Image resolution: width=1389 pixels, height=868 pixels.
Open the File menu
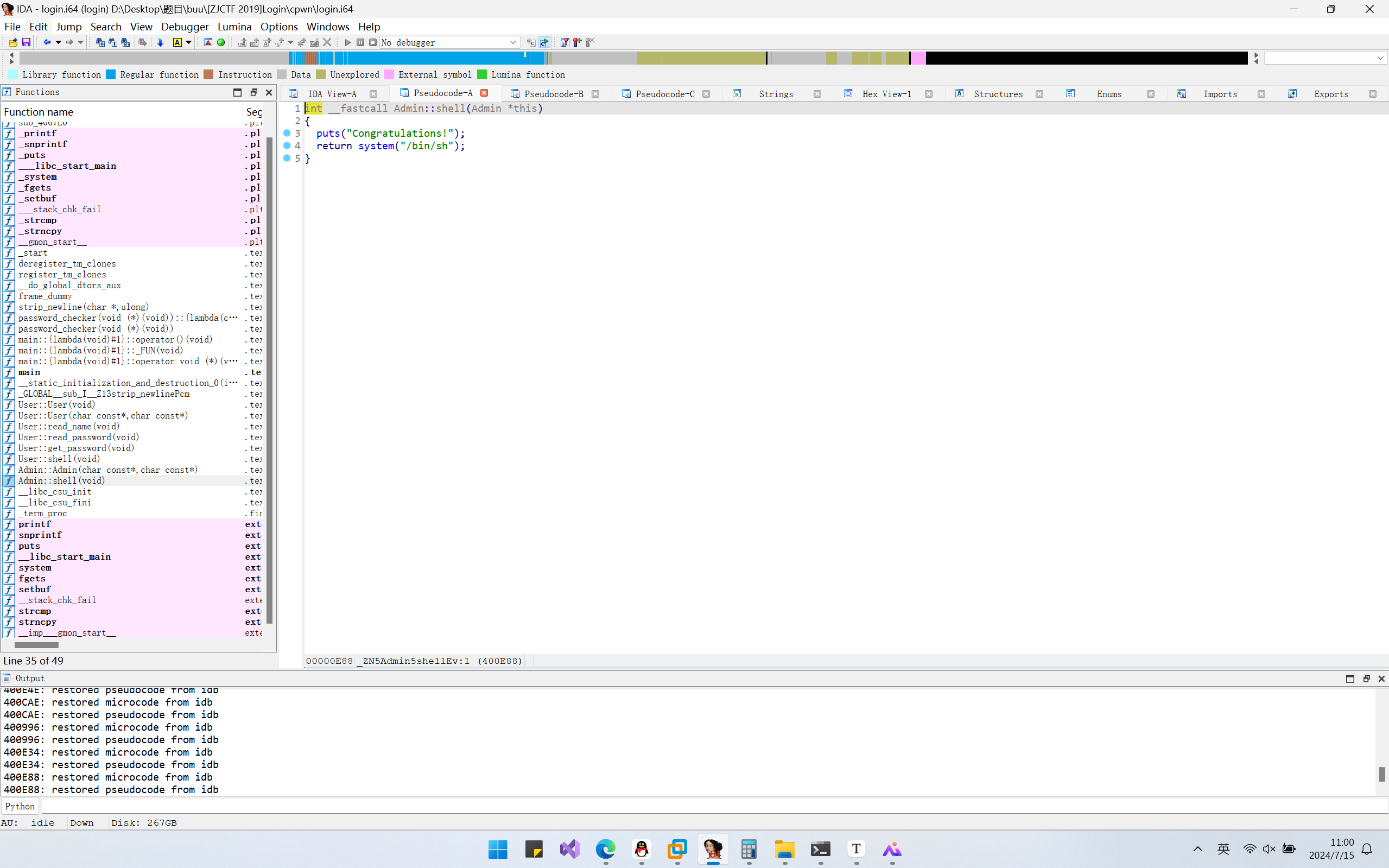click(12, 27)
